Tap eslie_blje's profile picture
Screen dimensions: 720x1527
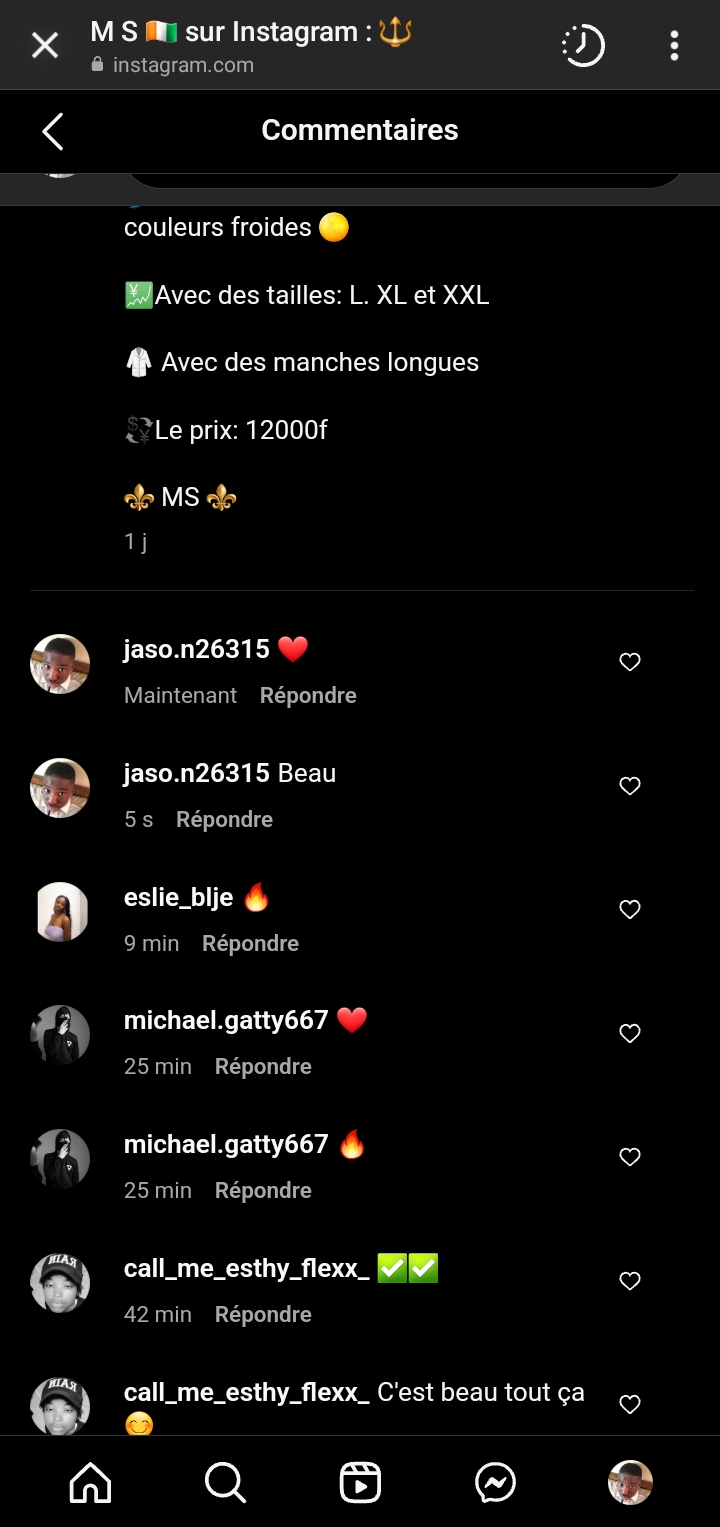(60, 911)
